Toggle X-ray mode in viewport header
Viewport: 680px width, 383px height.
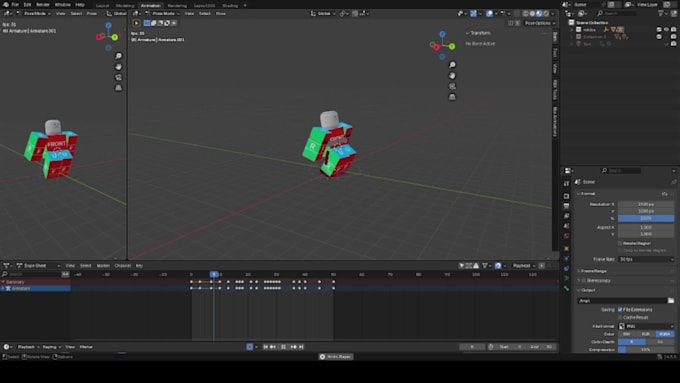pos(516,13)
